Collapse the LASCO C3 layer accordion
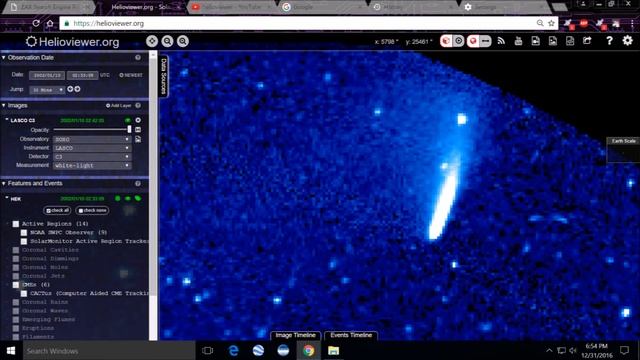Image resolution: width=640 pixels, height=360 pixels. 7,120
